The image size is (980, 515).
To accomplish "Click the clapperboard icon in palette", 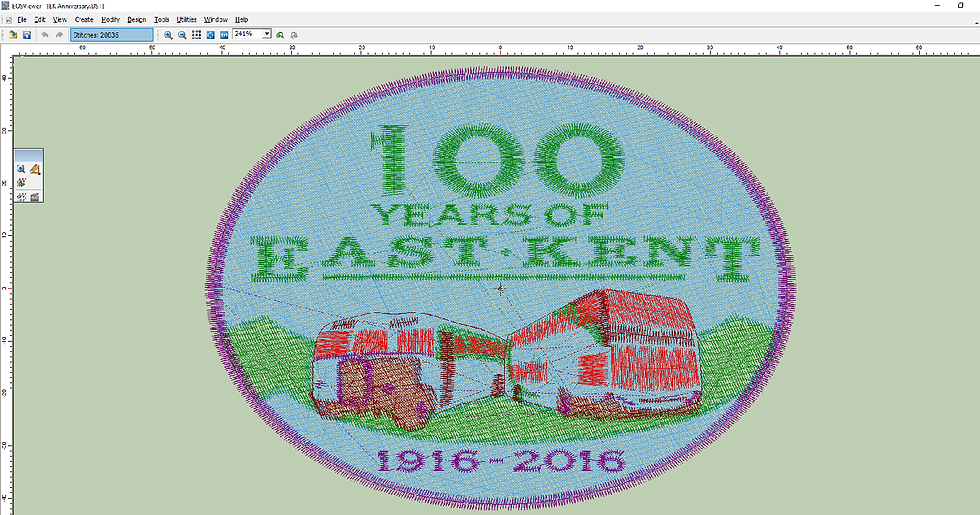I will [x=35, y=197].
